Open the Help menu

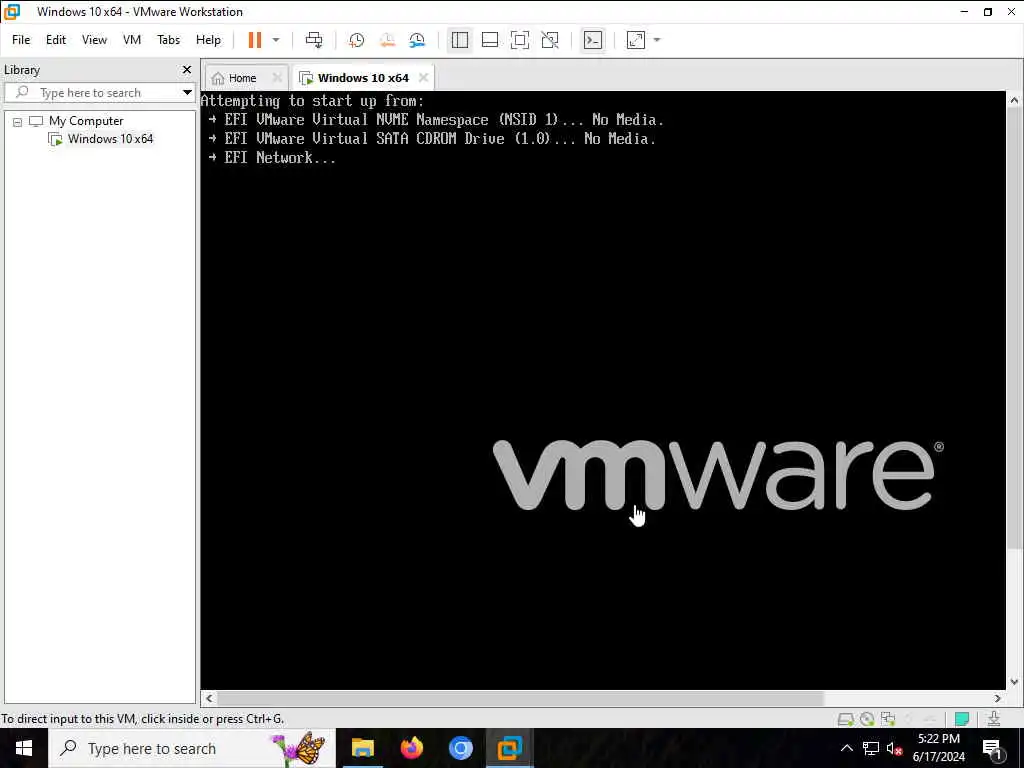pyautogui.click(x=208, y=40)
